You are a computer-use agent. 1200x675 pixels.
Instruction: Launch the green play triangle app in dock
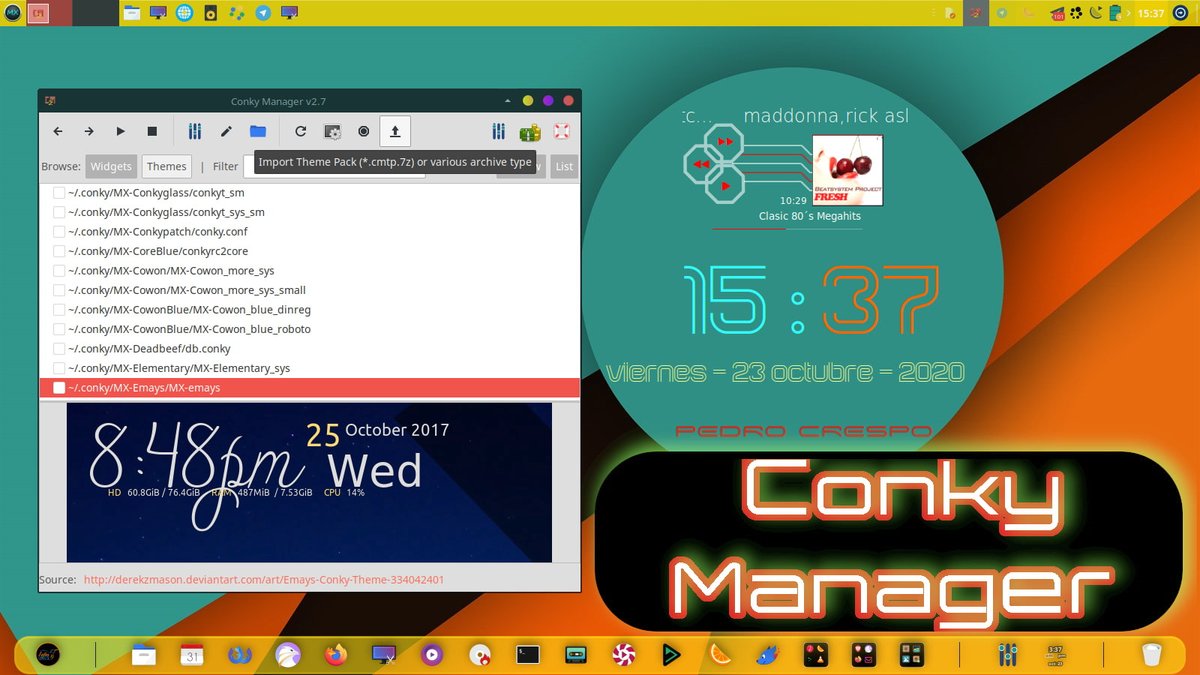pyautogui.click(x=672, y=655)
